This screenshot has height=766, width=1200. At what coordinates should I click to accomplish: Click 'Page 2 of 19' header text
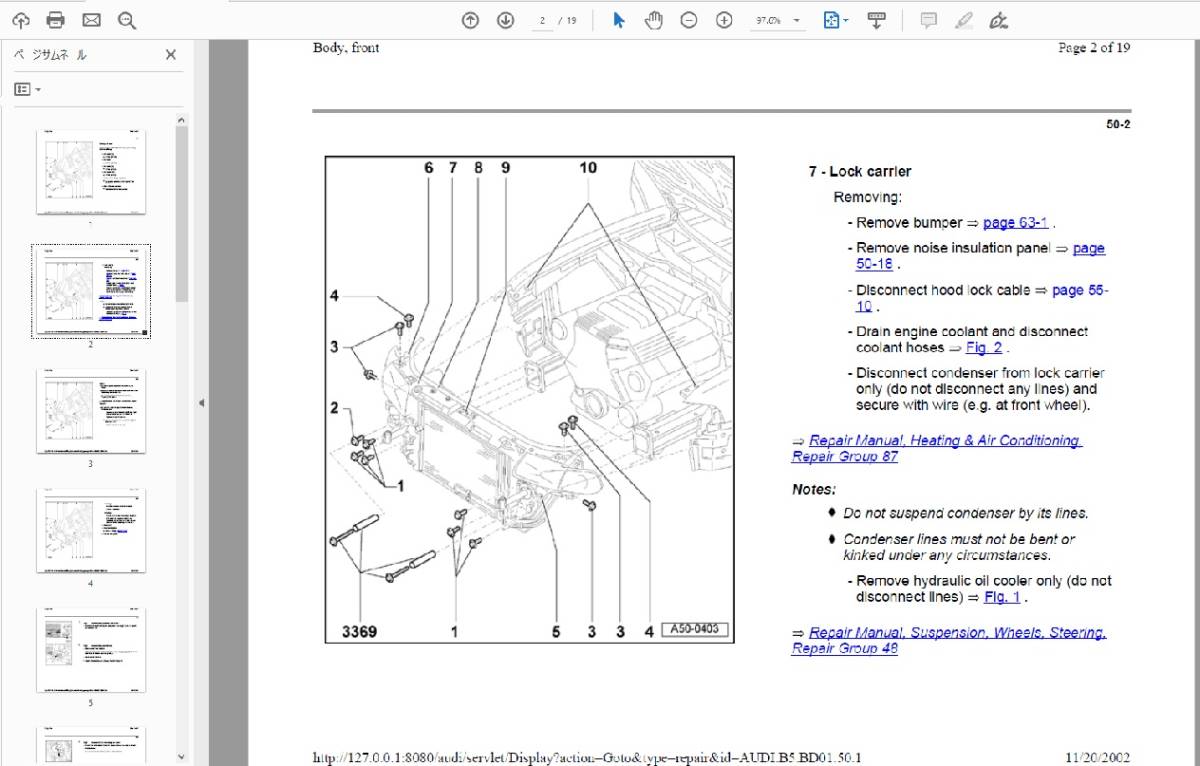tap(1094, 48)
